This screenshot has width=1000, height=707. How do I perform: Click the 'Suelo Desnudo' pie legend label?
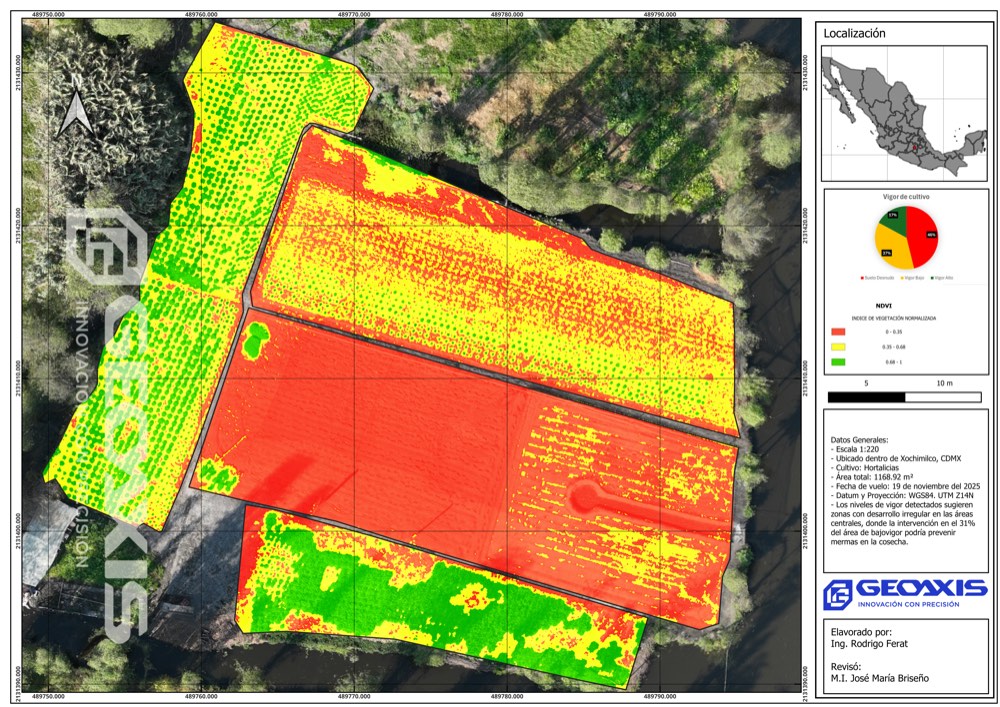pyautogui.click(x=880, y=278)
